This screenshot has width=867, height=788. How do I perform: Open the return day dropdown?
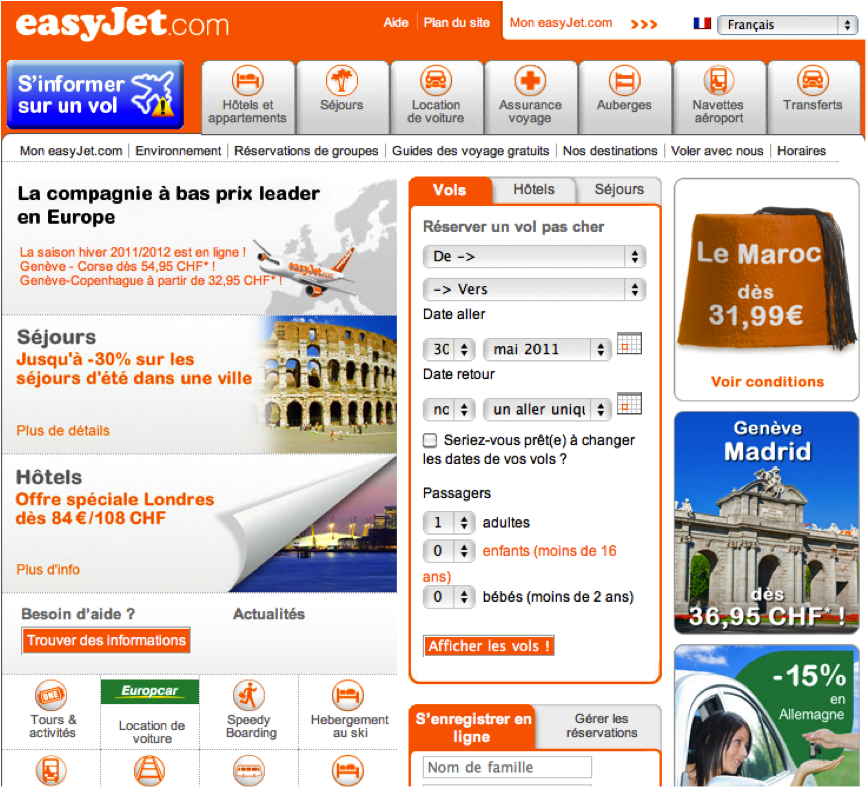point(449,409)
